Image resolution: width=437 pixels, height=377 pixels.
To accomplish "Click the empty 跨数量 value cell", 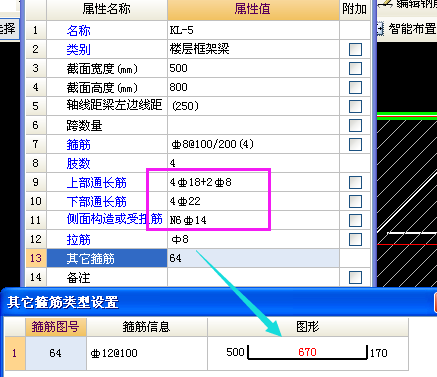I will tap(253, 125).
